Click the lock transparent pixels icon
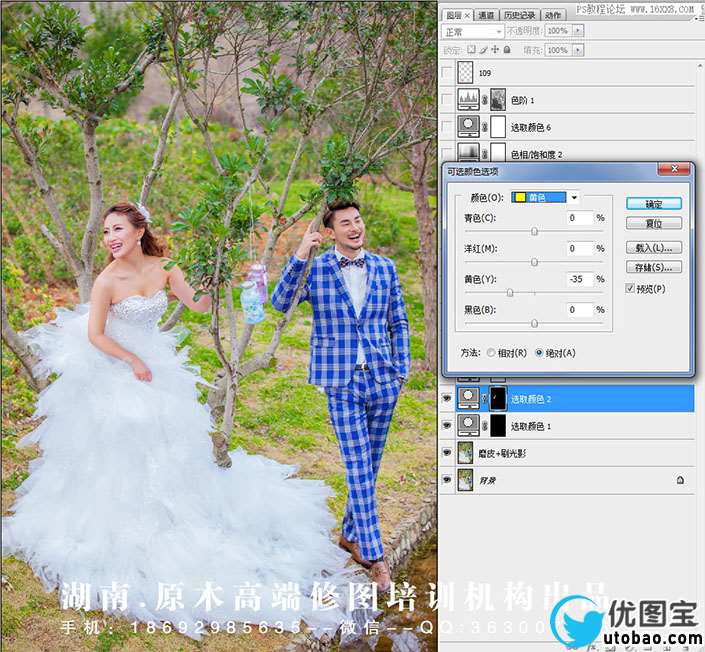Image resolution: width=705 pixels, height=652 pixels. (471, 49)
